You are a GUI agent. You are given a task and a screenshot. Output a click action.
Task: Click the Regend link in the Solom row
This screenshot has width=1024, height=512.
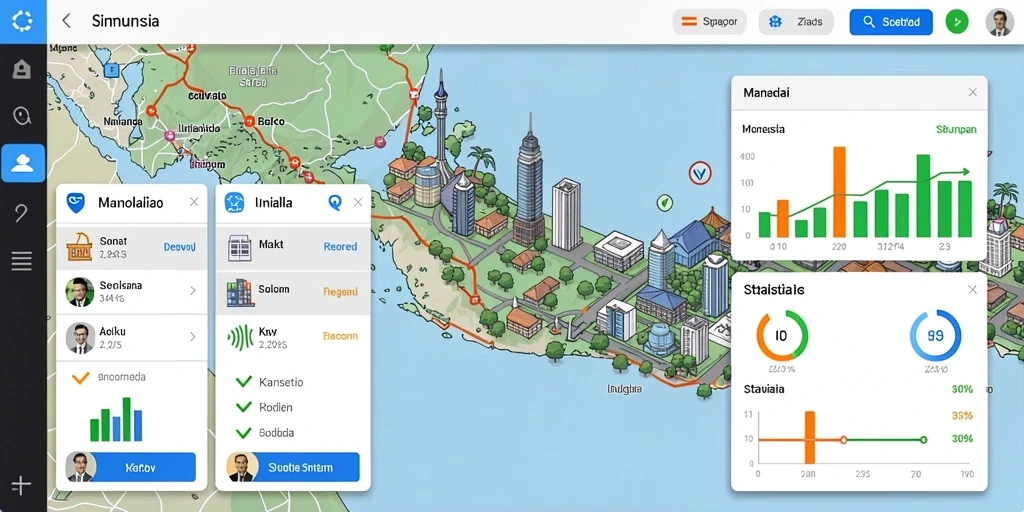click(341, 292)
